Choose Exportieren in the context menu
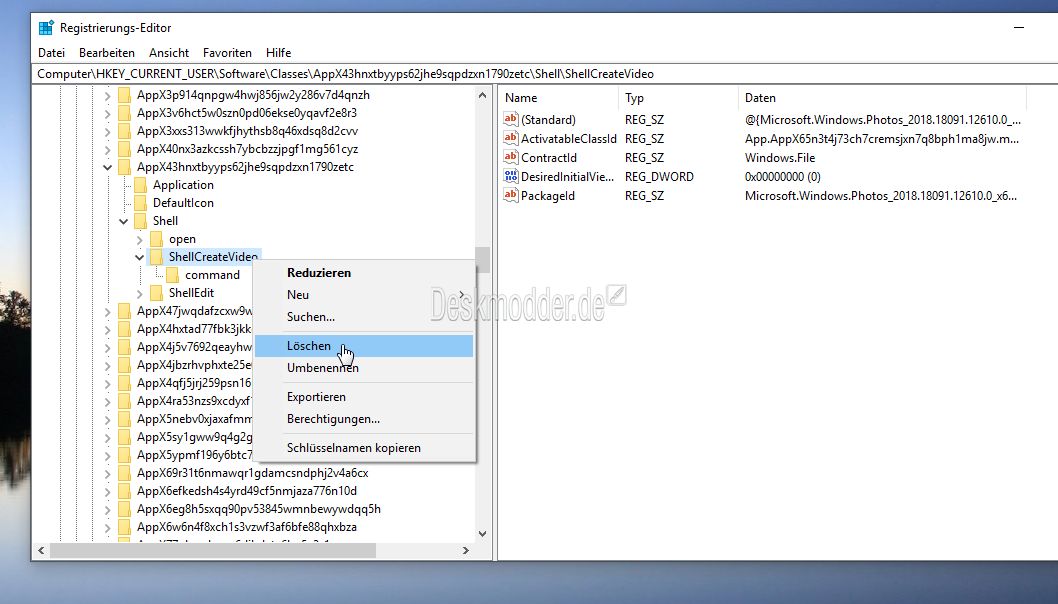 point(364,397)
